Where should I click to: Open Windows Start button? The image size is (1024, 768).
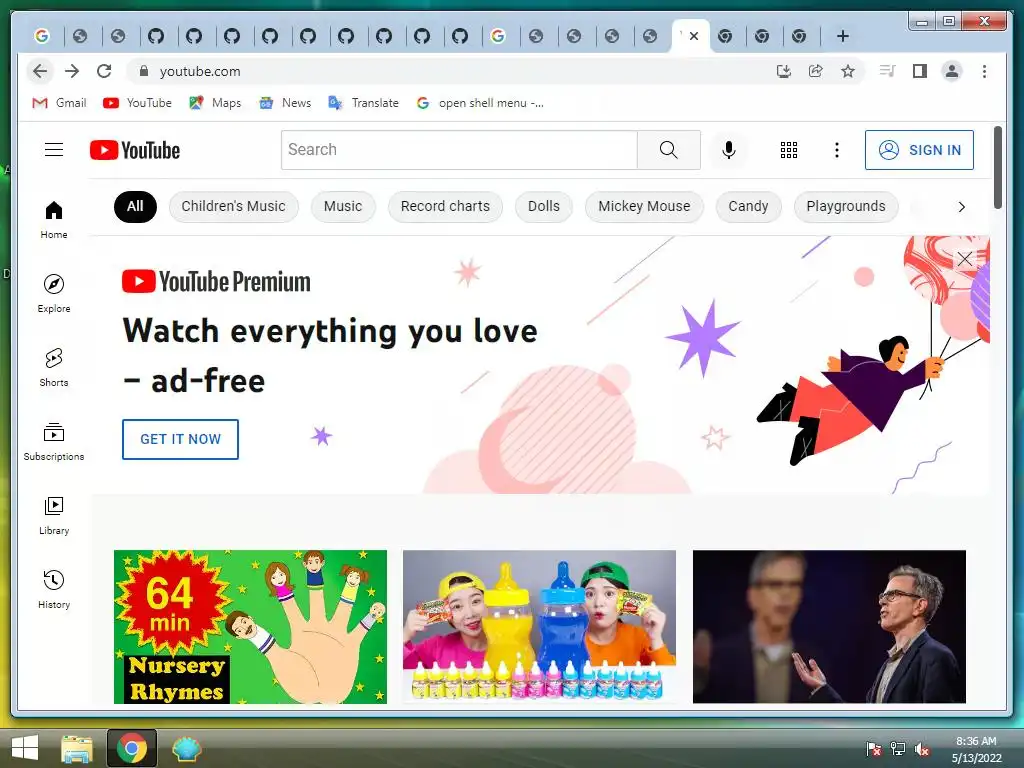pos(25,748)
